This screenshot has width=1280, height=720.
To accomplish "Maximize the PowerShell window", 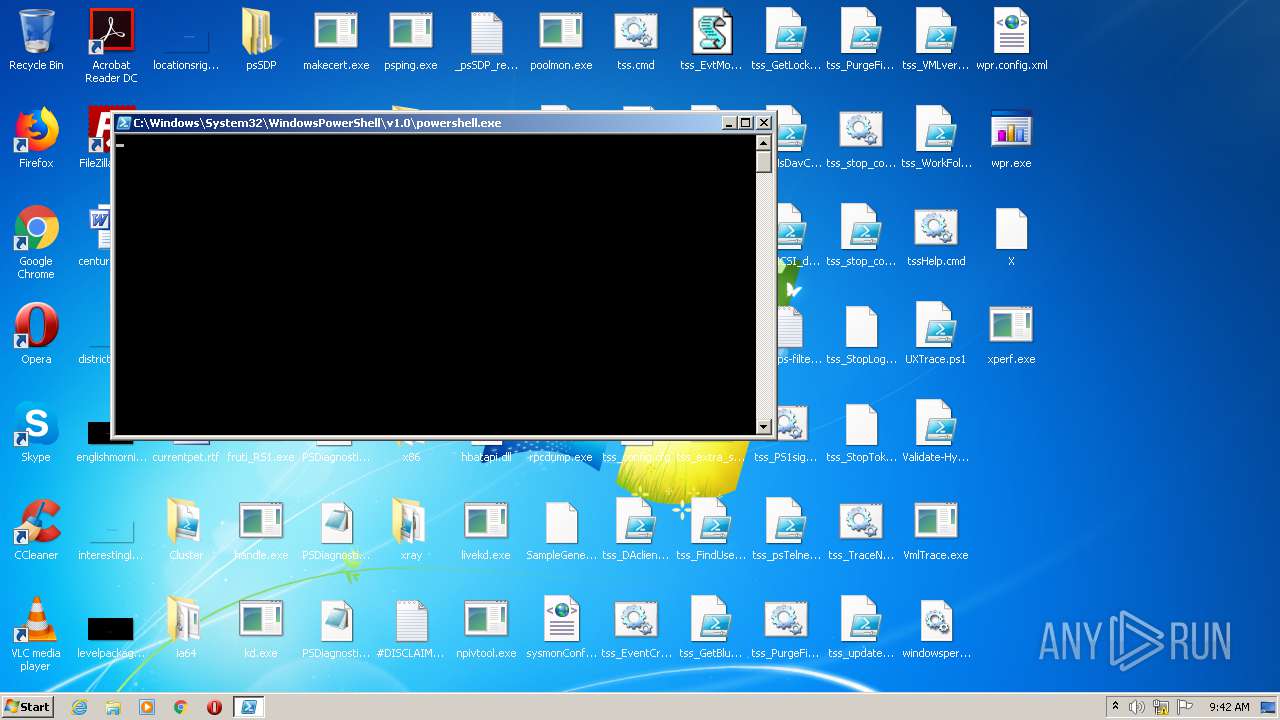I will 746,123.
